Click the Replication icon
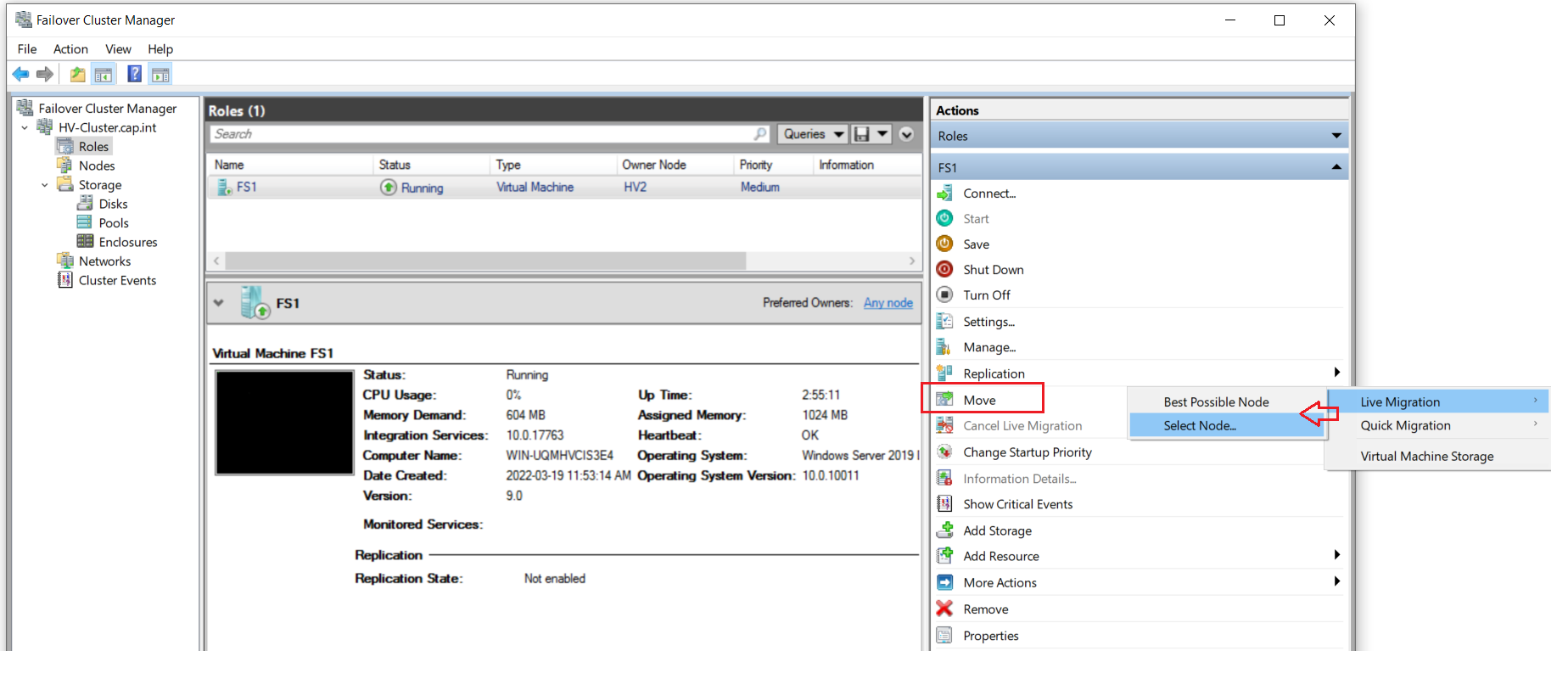This screenshot has height=679, width=1568. point(944,373)
